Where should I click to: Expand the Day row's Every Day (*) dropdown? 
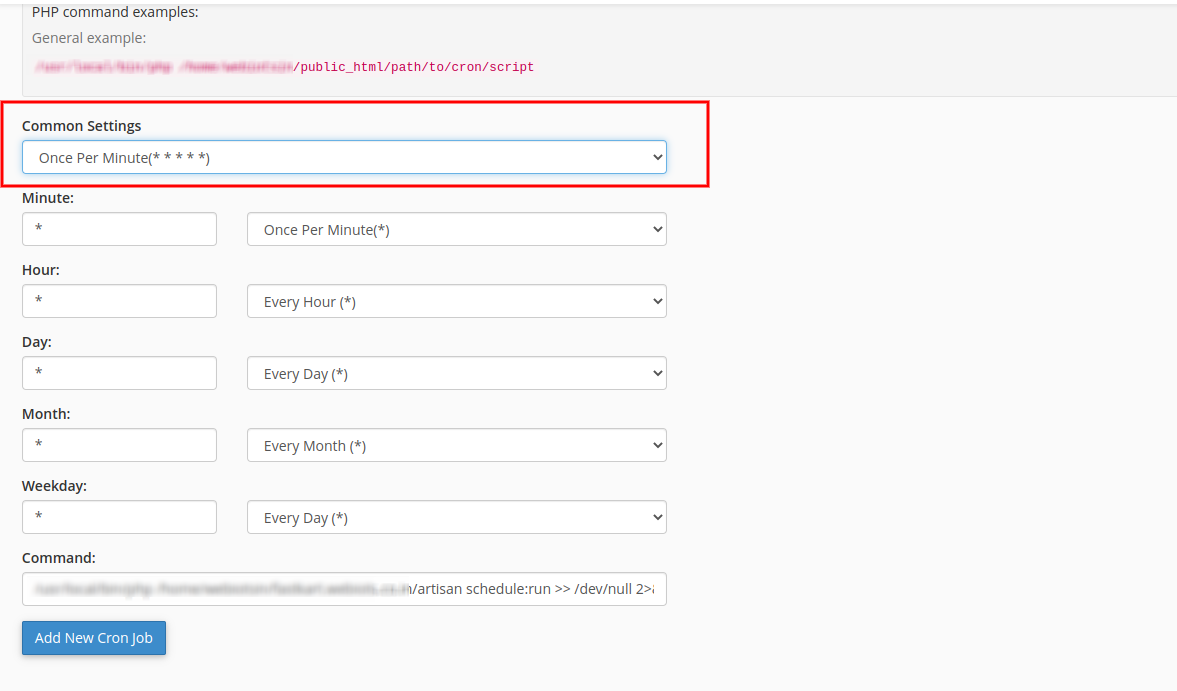[456, 373]
